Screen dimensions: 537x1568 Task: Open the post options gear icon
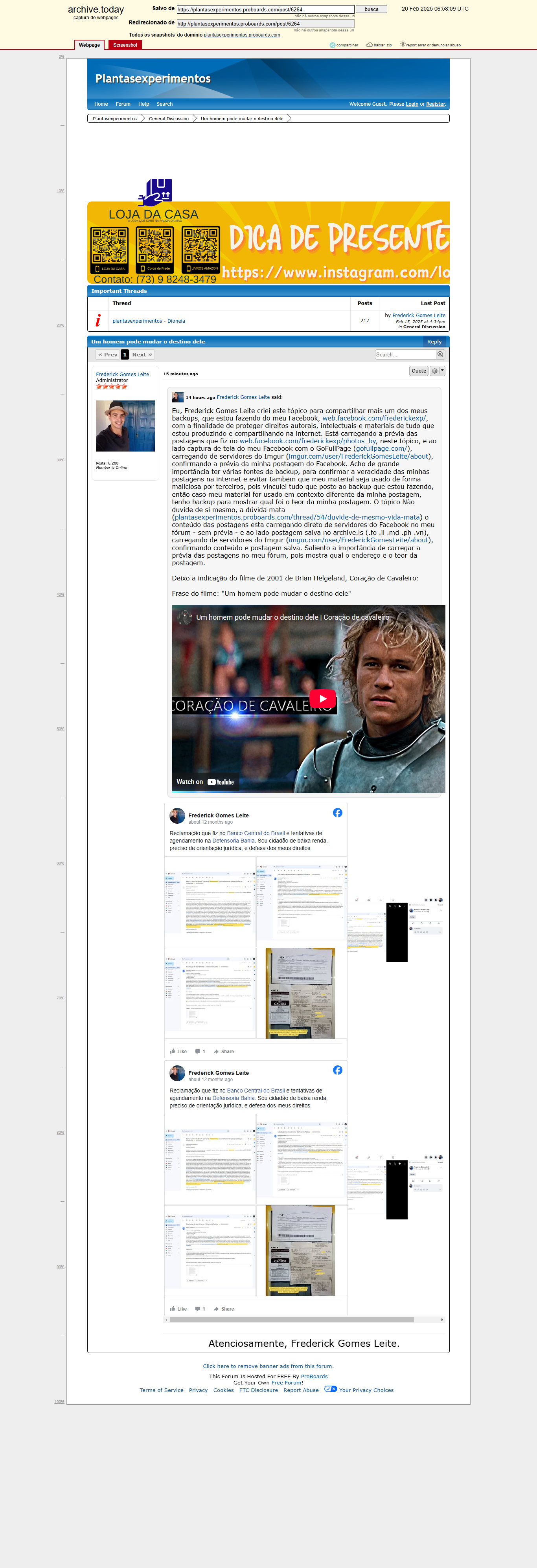click(x=435, y=371)
